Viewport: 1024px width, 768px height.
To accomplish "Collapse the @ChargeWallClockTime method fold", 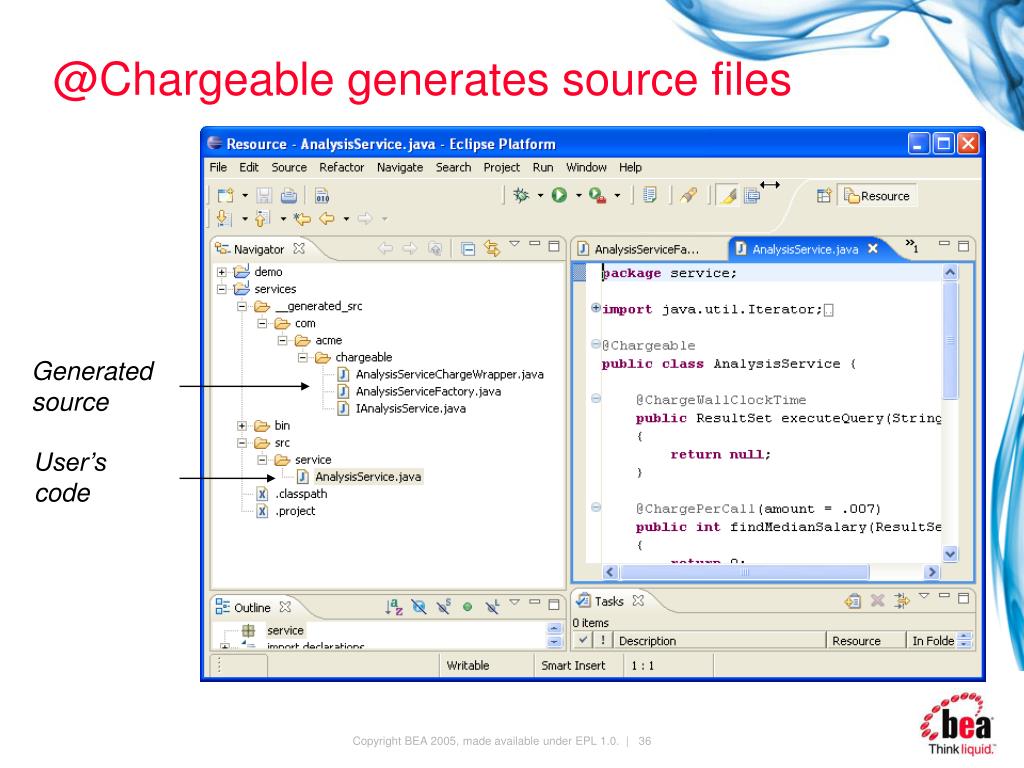I will coord(596,398).
